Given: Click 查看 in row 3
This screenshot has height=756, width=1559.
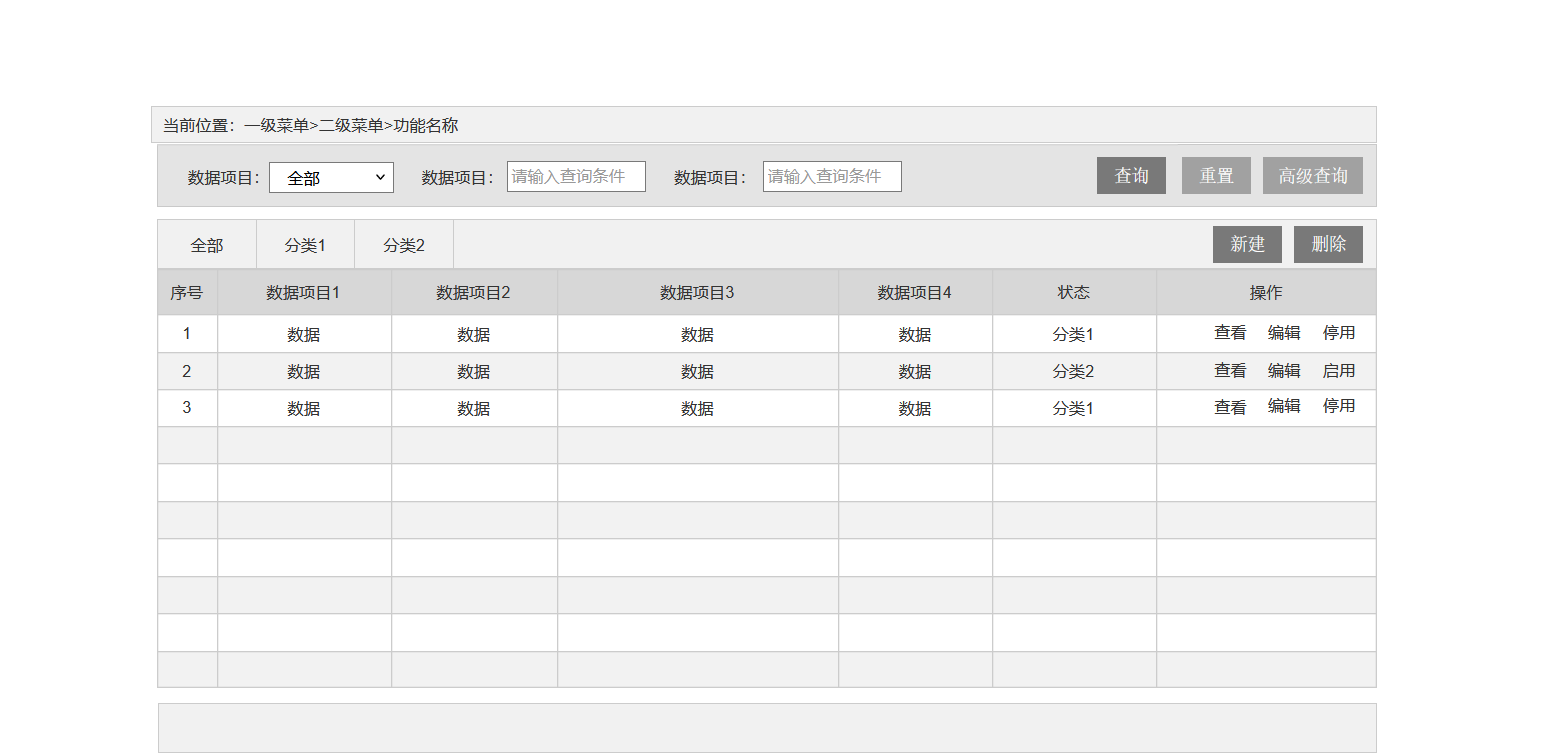Looking at the screenshot, I should [x=1230, y=408].
